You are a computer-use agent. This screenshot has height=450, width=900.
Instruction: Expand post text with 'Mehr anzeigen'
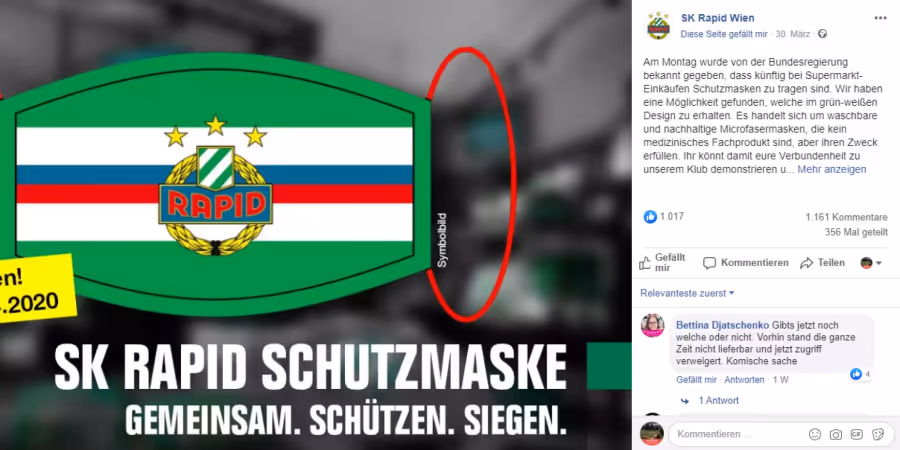(x=832, y=169)
